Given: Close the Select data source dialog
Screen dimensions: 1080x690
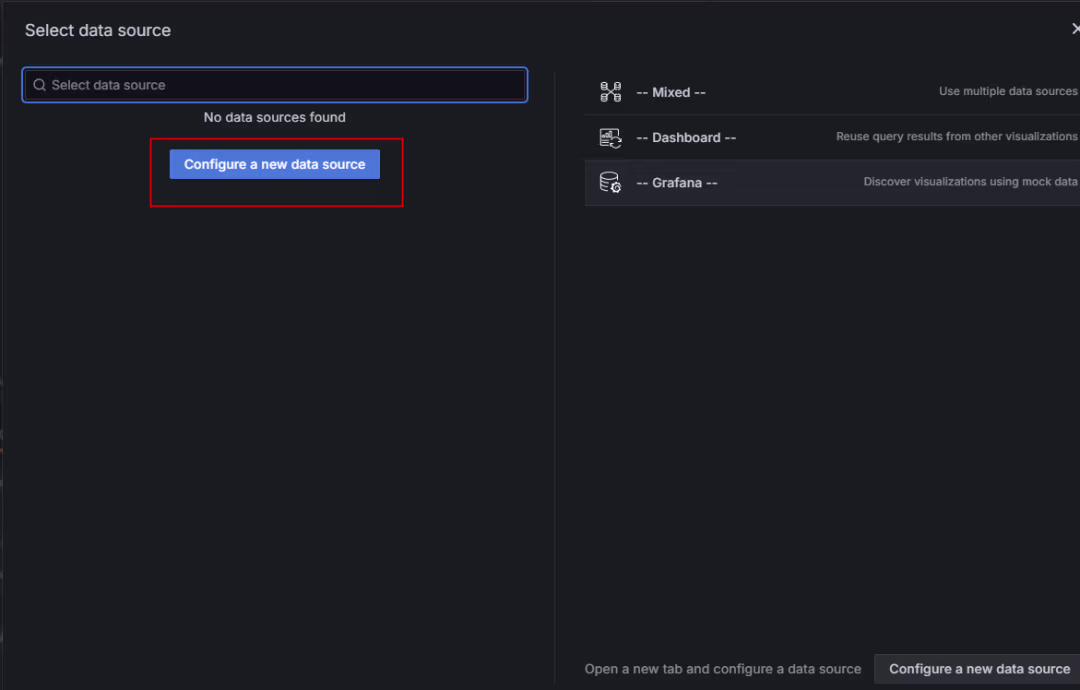Looking at the screenshot, I should click(1075, 29).
